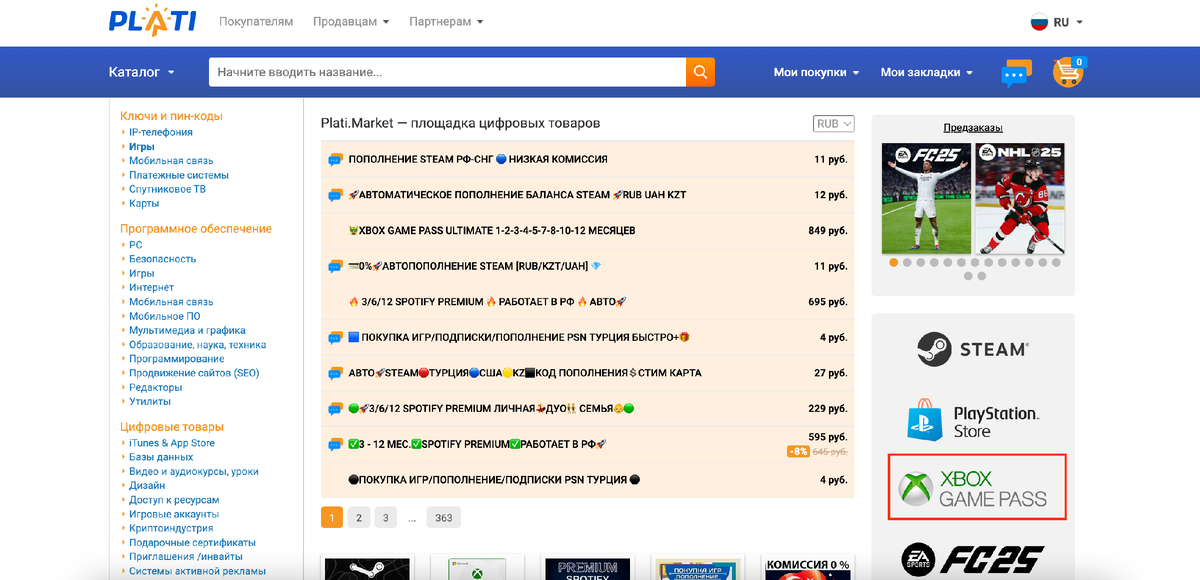Open the NHL25 preorder thumbnail

[1019, 199]
